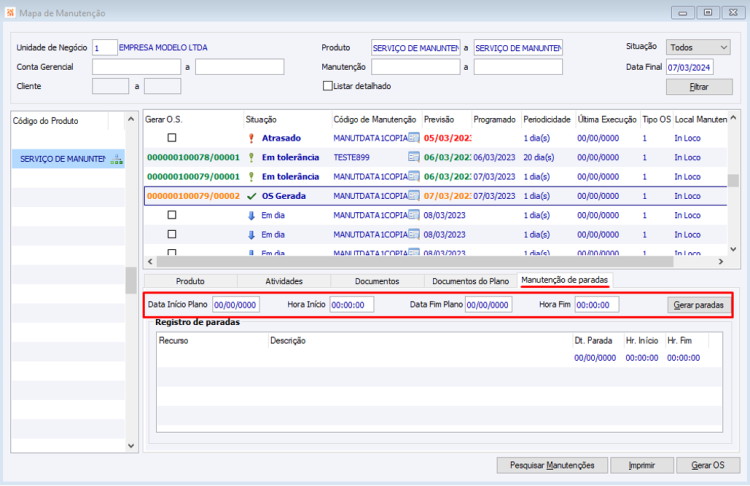Screen dimensions: 750x486
Task: Click the red Atrasado status exclamation icon
Action: click(x=251, y=138)
